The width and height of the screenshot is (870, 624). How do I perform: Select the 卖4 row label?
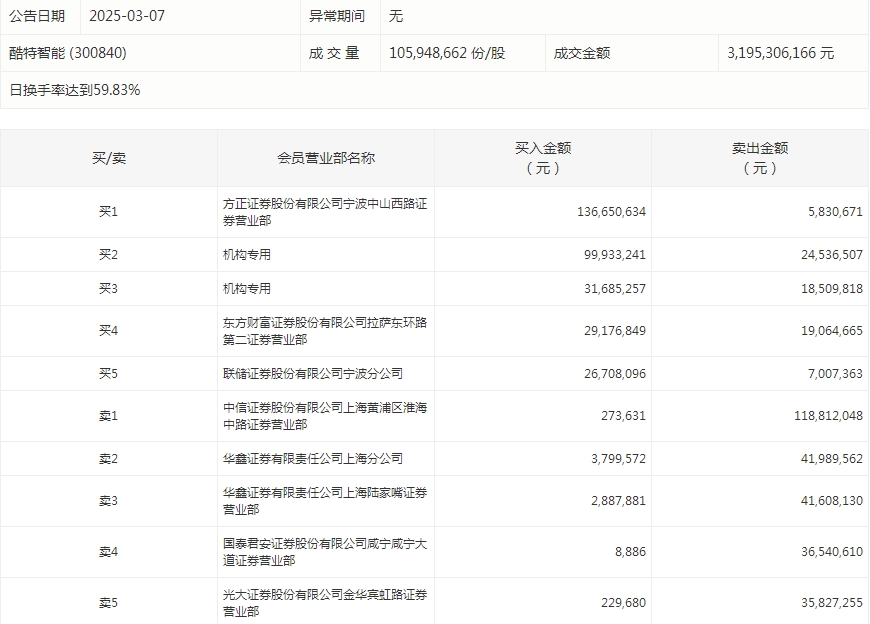point(109,552)
